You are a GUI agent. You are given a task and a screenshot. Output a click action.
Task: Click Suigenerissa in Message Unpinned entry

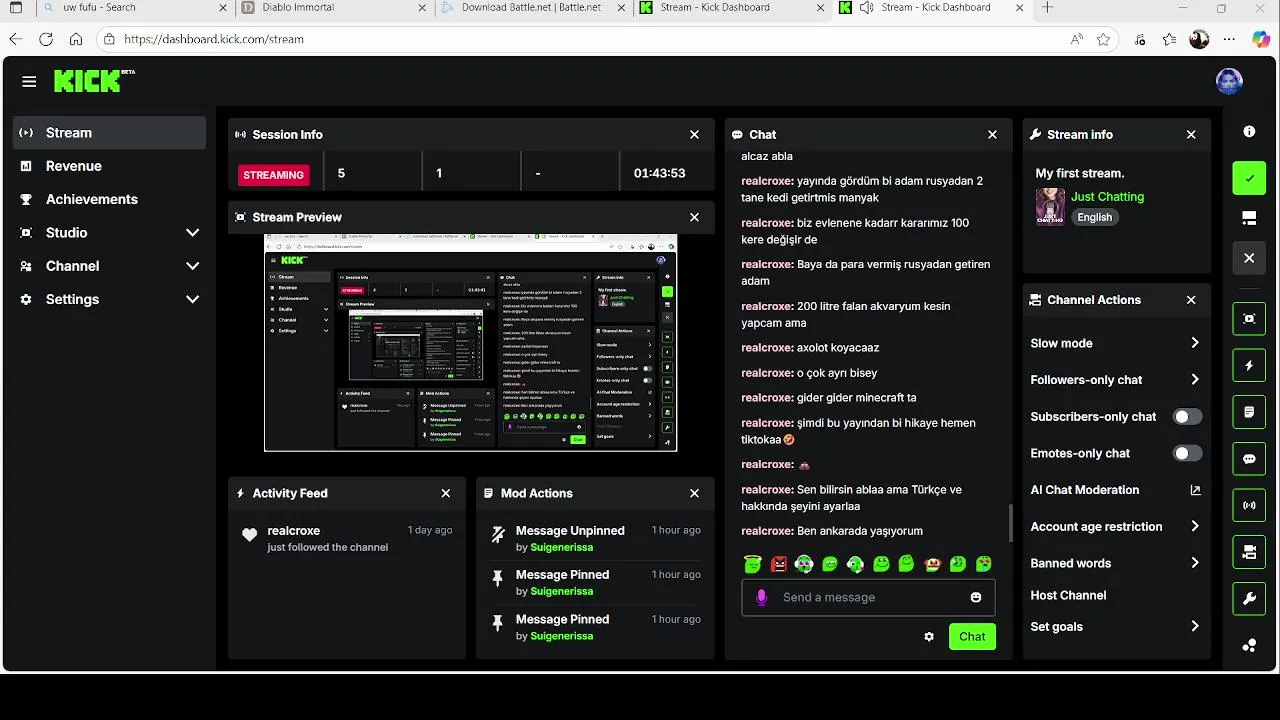click(x=562, y=547)
